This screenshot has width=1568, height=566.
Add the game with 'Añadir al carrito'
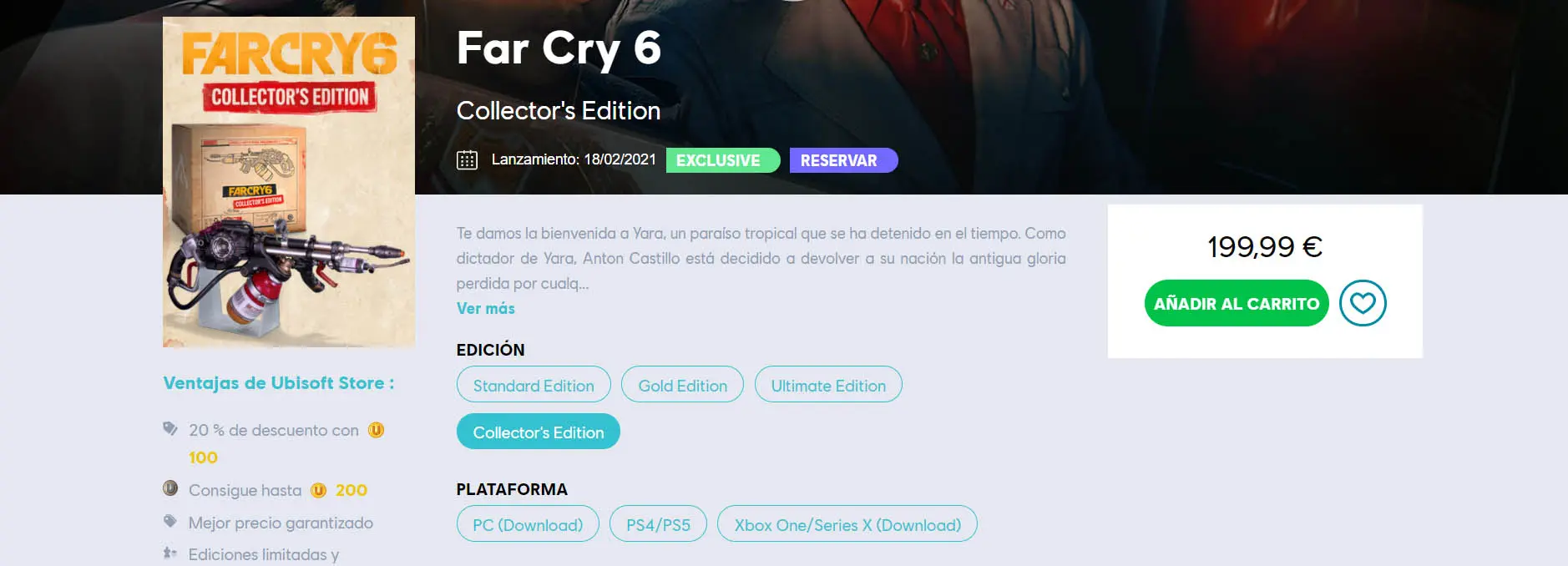(x=1237, y=303)
